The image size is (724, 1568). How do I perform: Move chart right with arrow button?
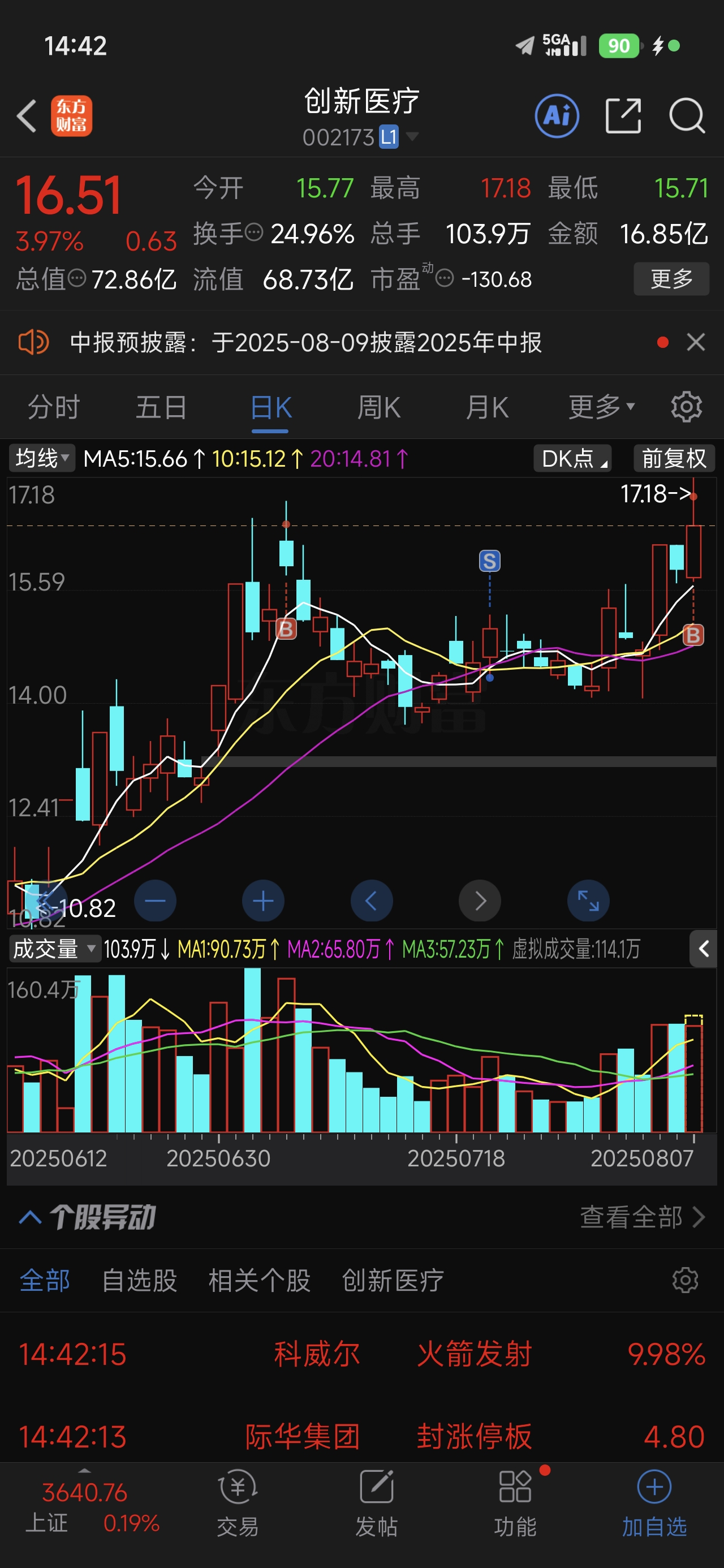pos(480,901)
